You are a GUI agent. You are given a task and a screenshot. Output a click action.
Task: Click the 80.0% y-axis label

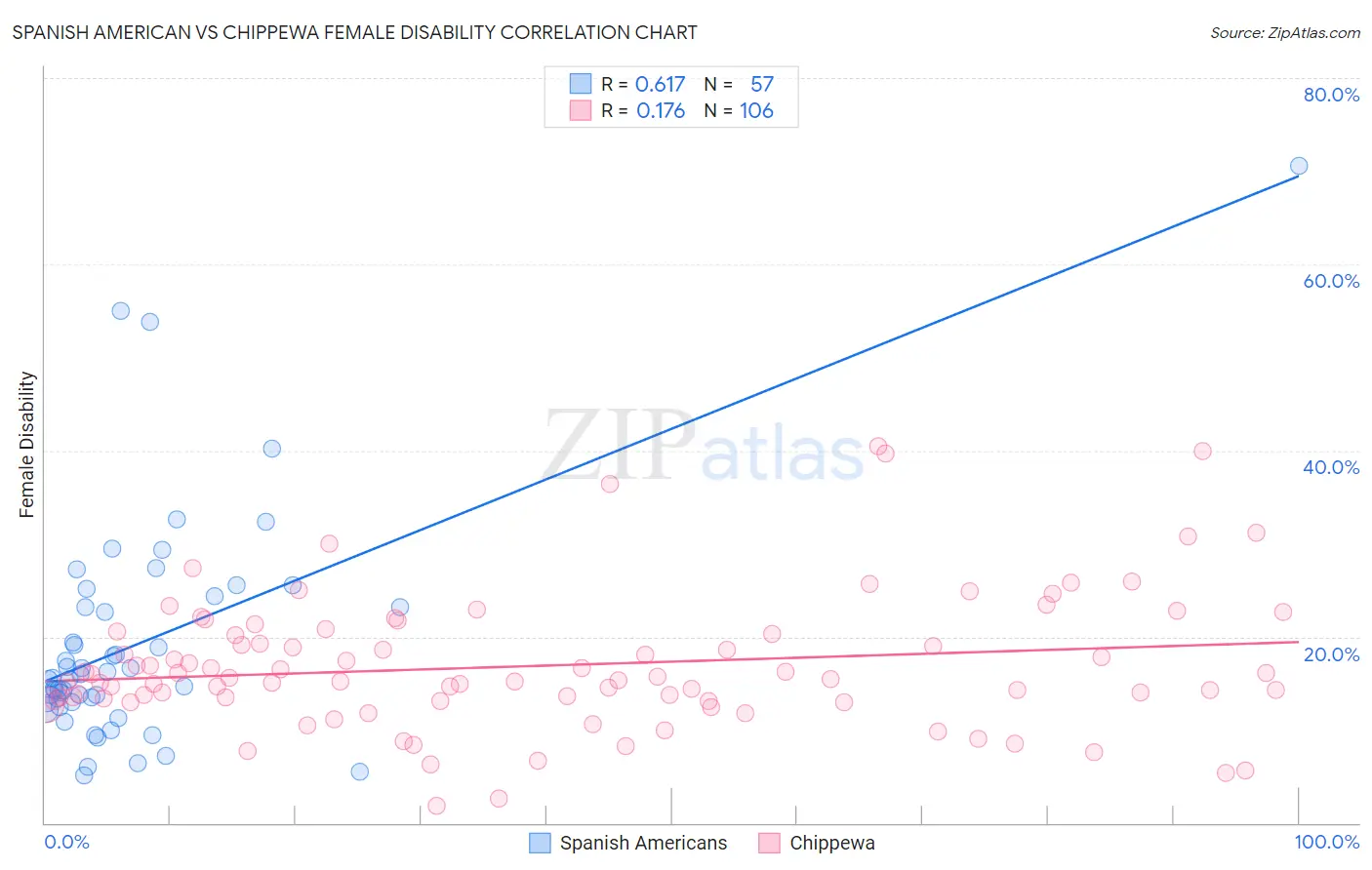(1331, 95)
